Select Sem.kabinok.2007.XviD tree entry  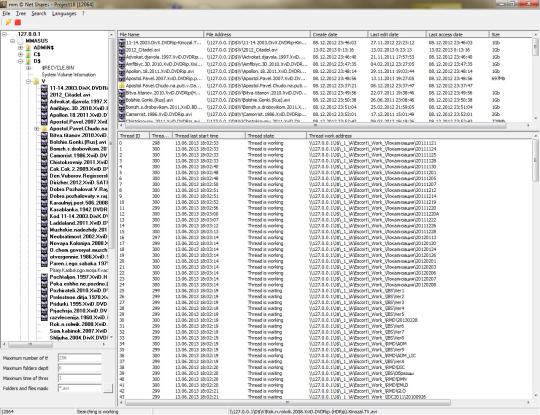click(79, 331)
